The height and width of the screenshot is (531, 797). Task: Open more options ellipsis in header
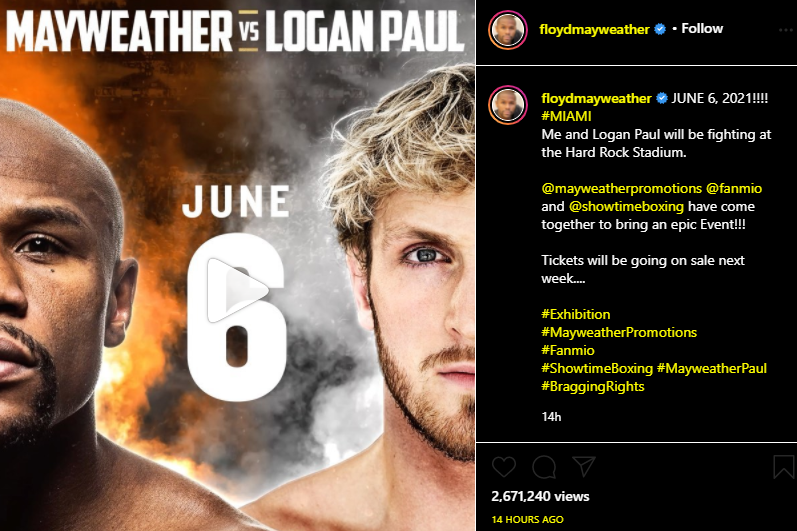click(x=787, y=30)
